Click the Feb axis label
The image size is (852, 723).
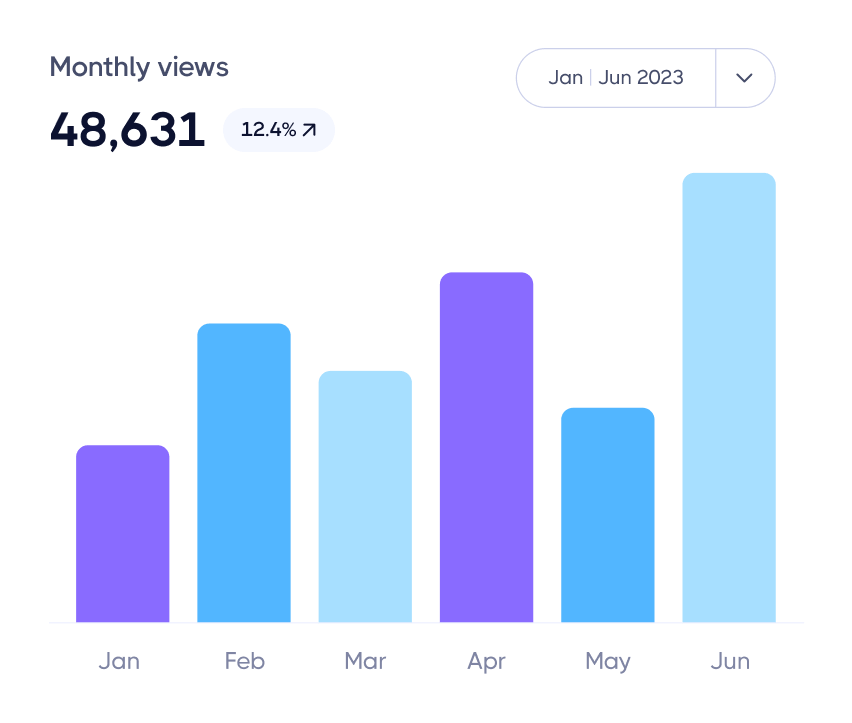coord(244,661)
